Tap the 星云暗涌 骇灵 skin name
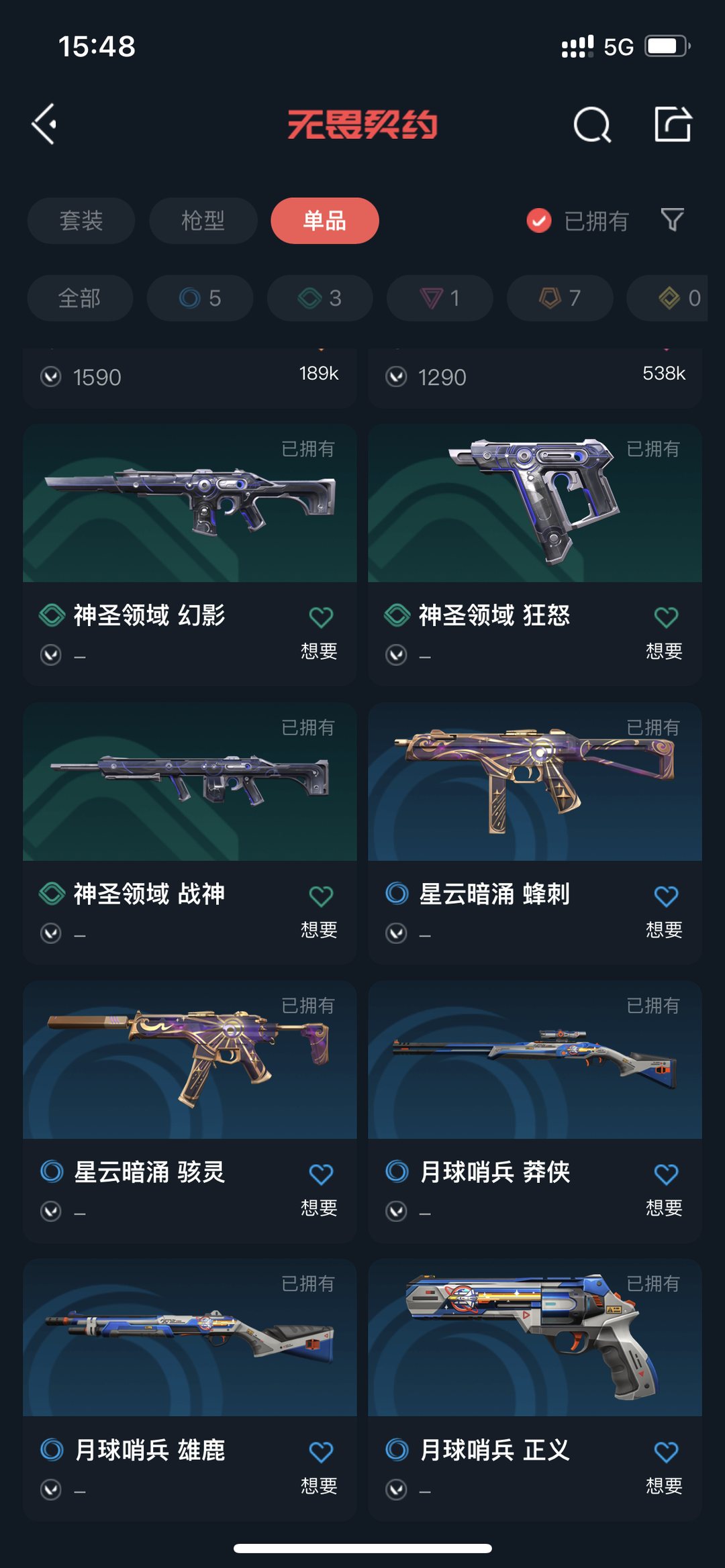Image resolution: width=725 pixels, height=1568 pixels. [149, 1172]
